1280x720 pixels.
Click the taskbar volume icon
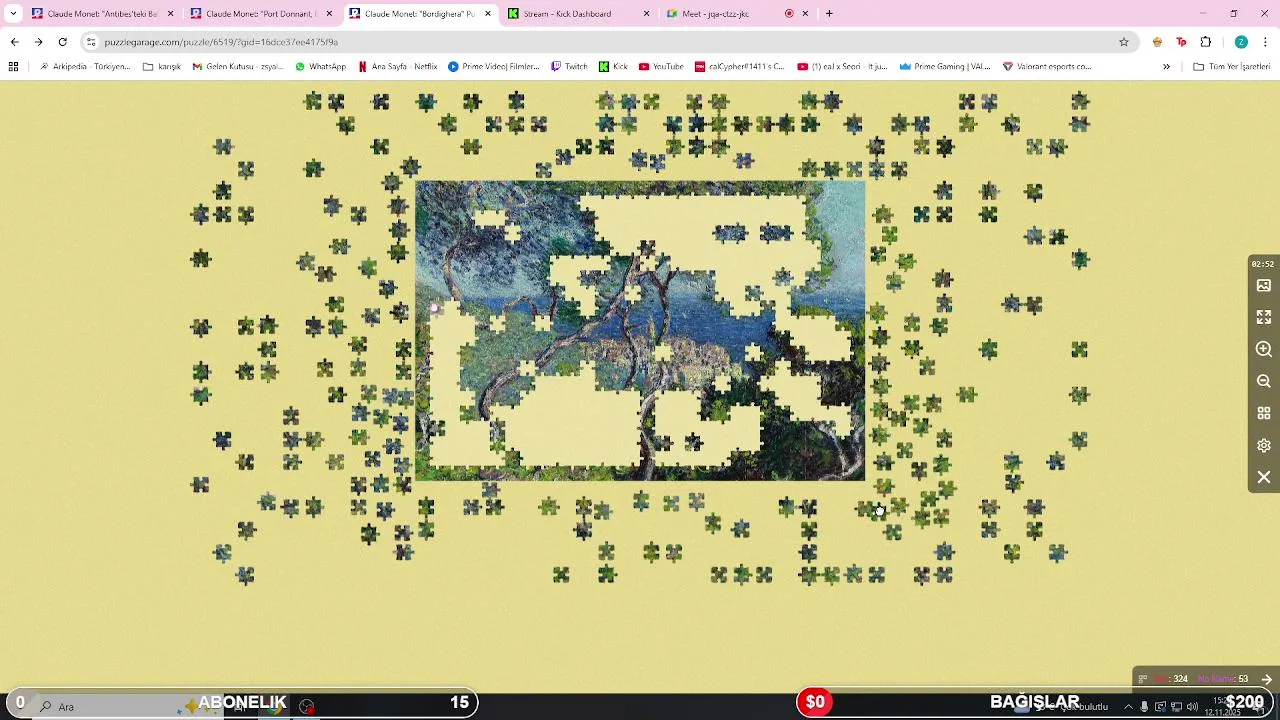click(x=1192, y=707)
